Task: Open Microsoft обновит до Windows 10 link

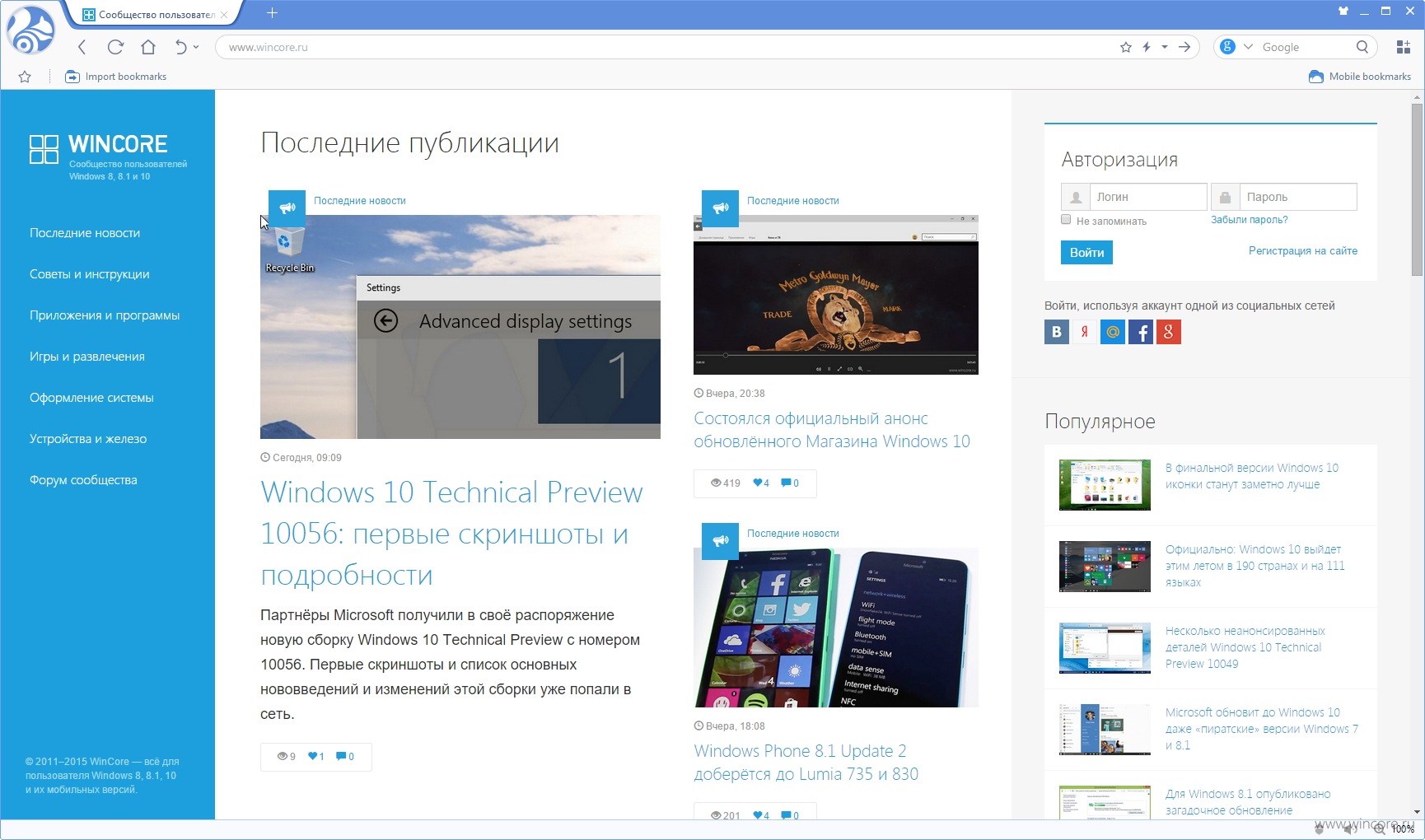Action: click(1261, 729)
